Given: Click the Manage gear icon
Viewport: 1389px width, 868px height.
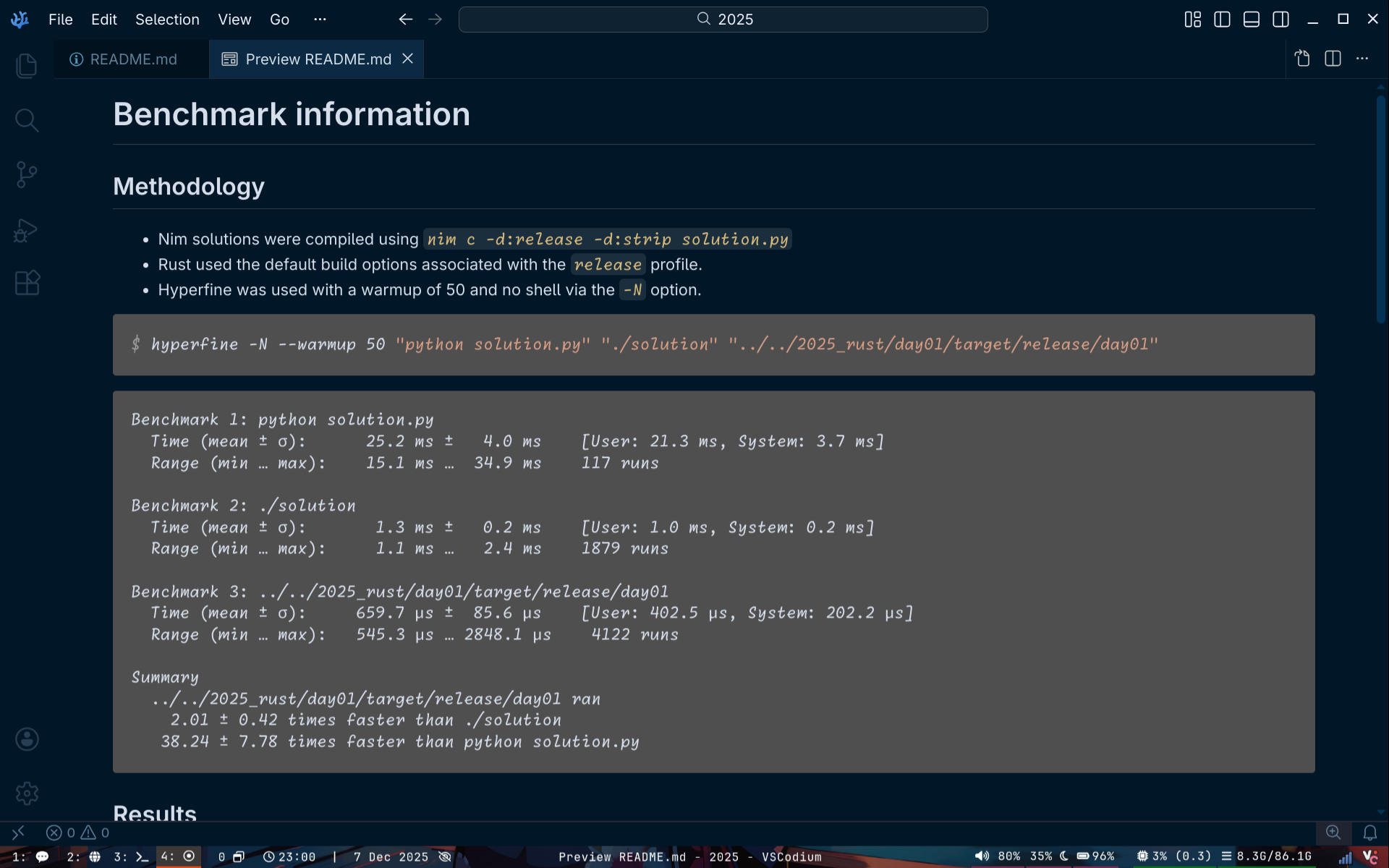Looking at the screenshot, I should click(27, 793).
